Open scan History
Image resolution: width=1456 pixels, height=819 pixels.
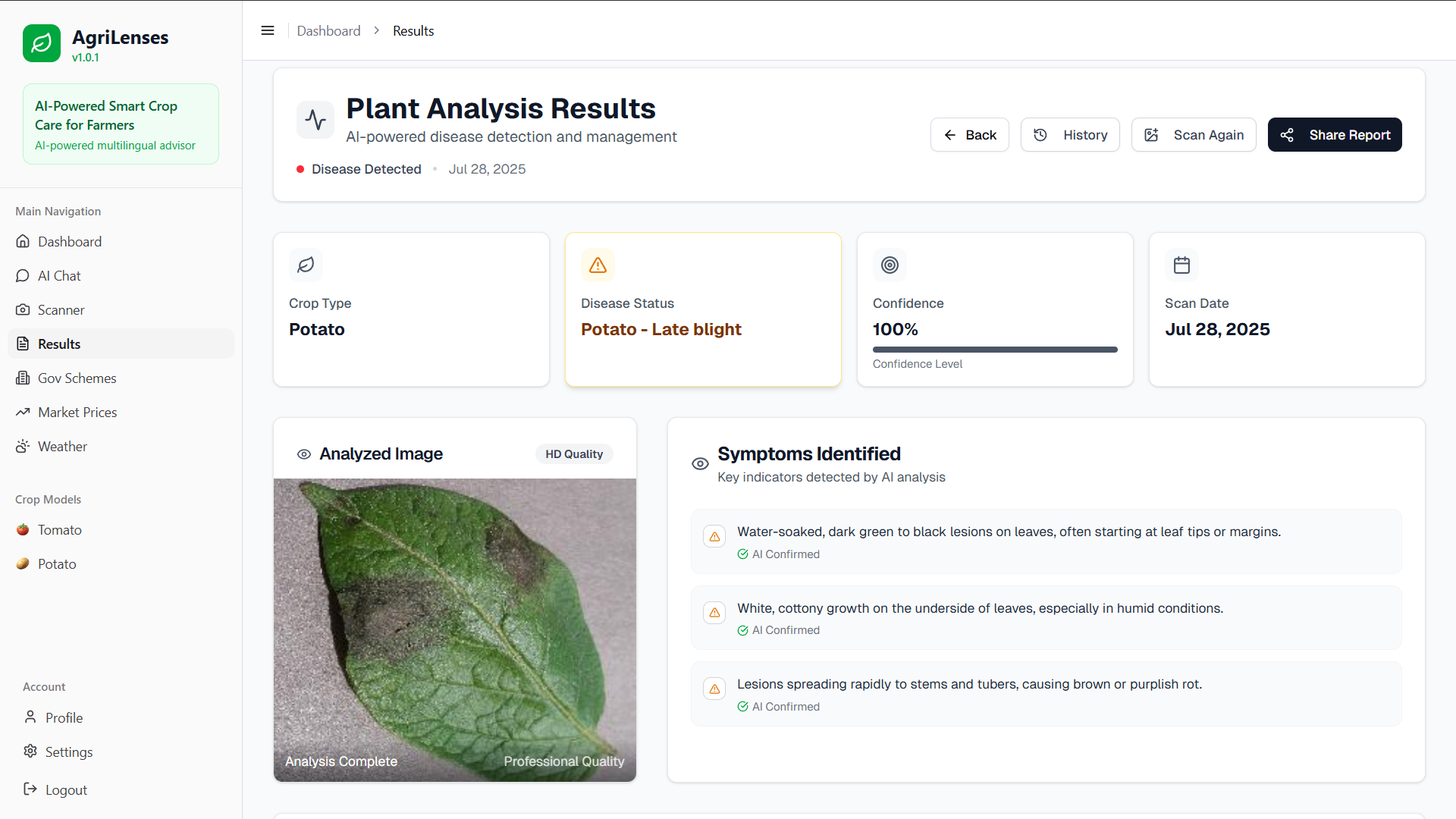point(1070,135)
